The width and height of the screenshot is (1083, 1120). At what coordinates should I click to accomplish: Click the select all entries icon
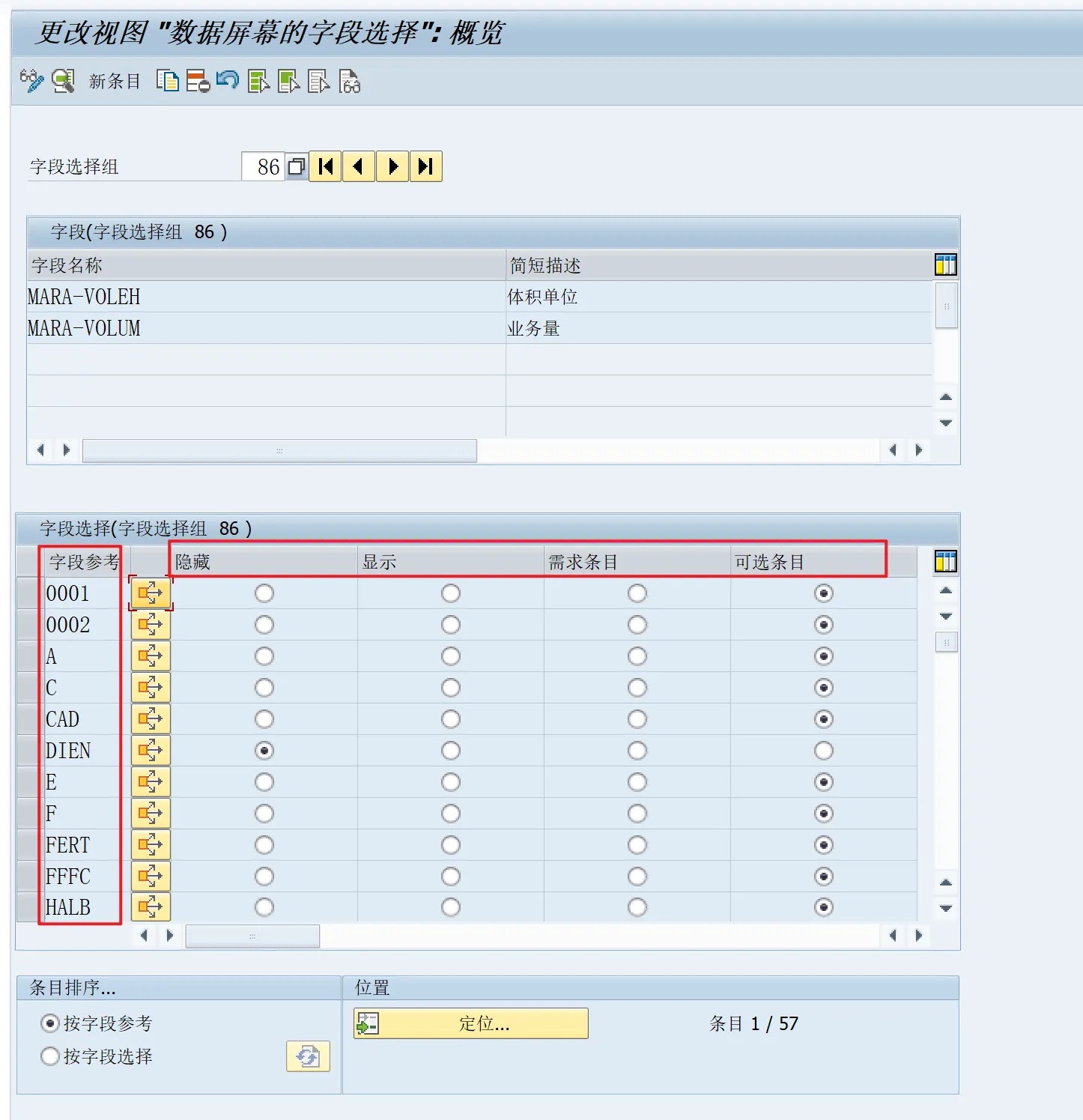pyautogui.click(x=258, y=81)
